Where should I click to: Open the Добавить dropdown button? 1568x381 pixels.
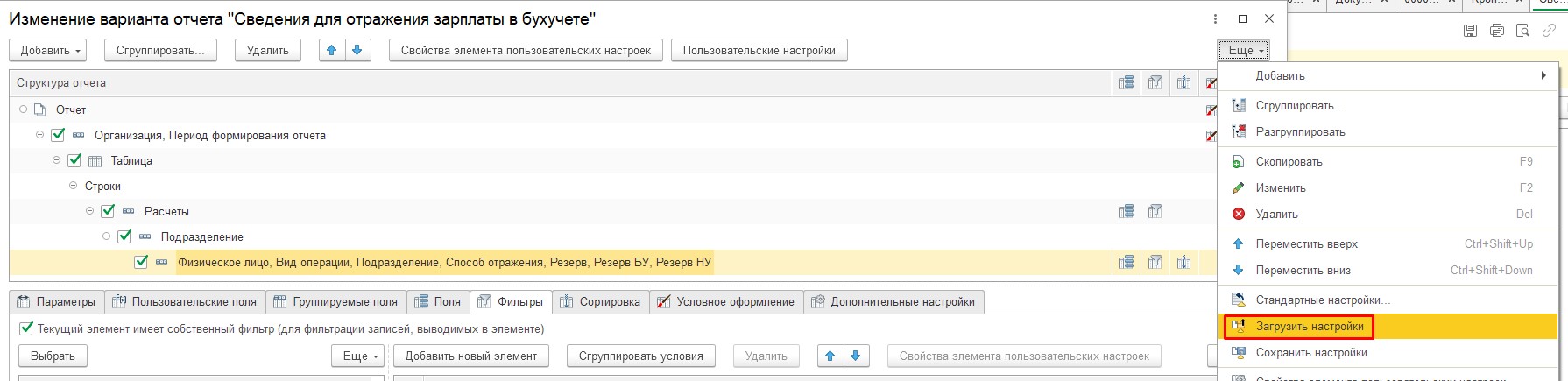click(x=51, y=51)
